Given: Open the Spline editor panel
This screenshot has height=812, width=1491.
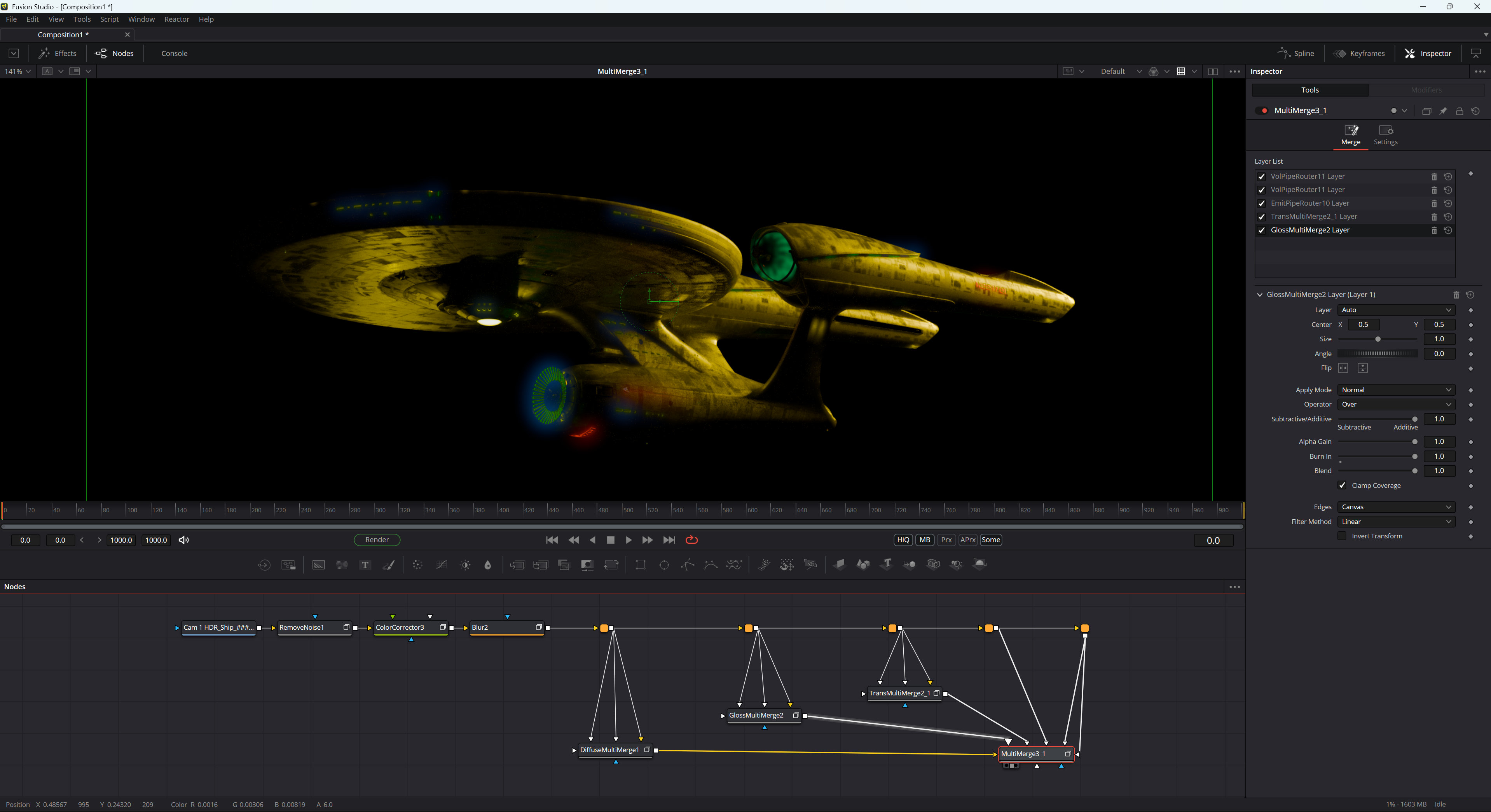Looking at the screenshot, I should click(1296, 53).
